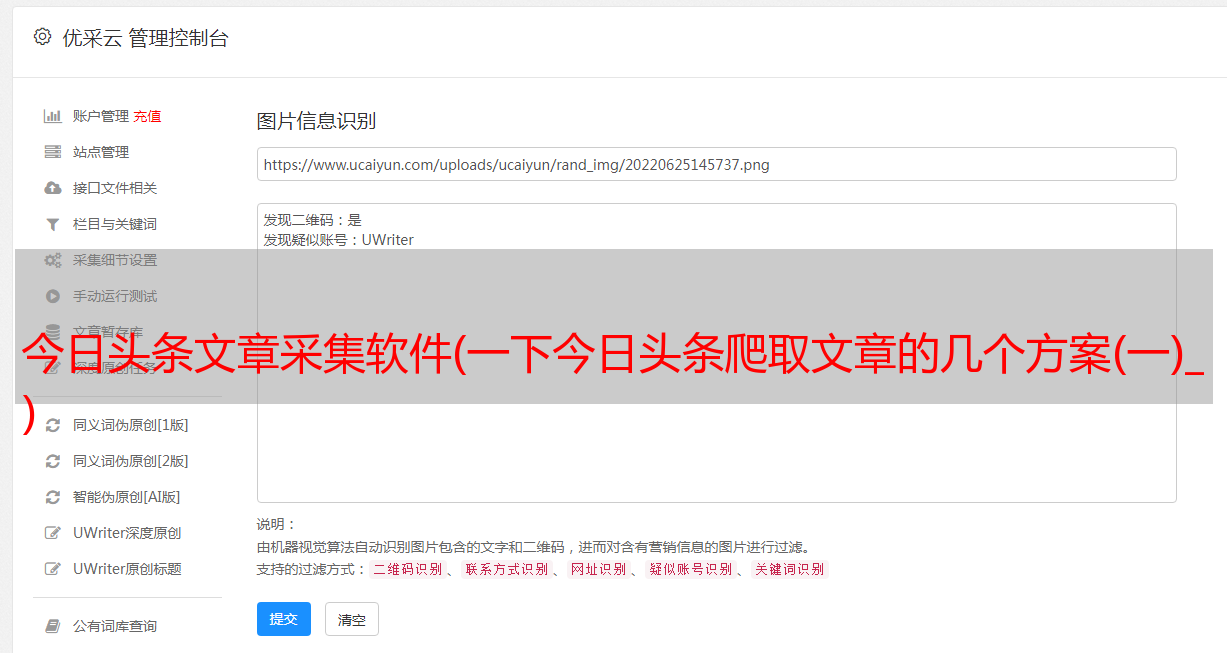
Task: Go to 采集细节设置
Action: pos(115,260)
